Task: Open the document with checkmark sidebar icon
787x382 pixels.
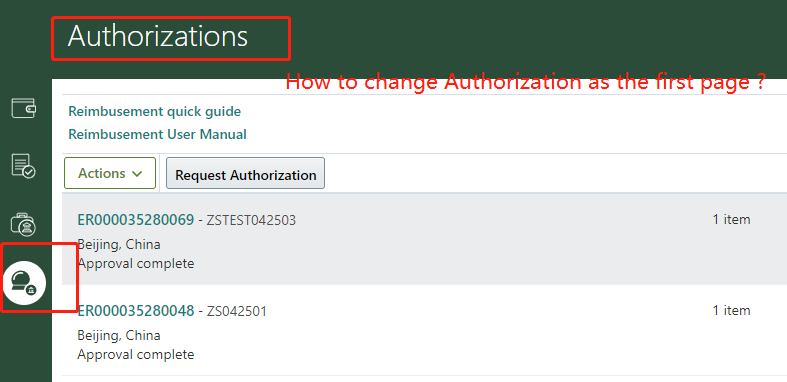Action: pos(23,166)
